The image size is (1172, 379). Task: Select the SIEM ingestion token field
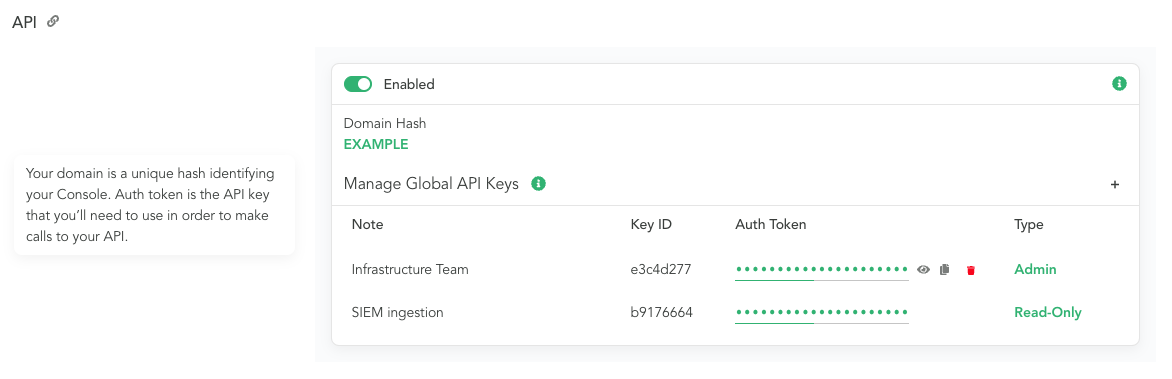[821, 312]
